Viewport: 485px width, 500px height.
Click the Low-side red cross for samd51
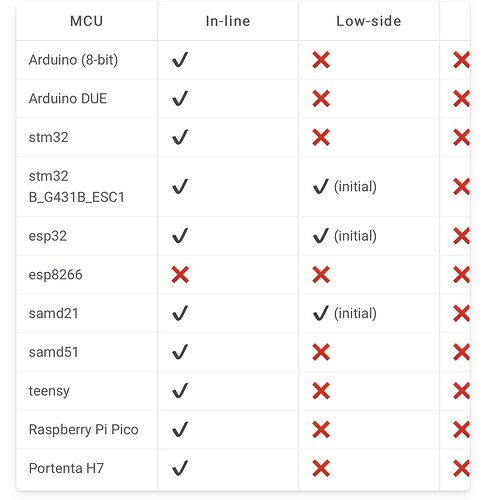(321, 352)
